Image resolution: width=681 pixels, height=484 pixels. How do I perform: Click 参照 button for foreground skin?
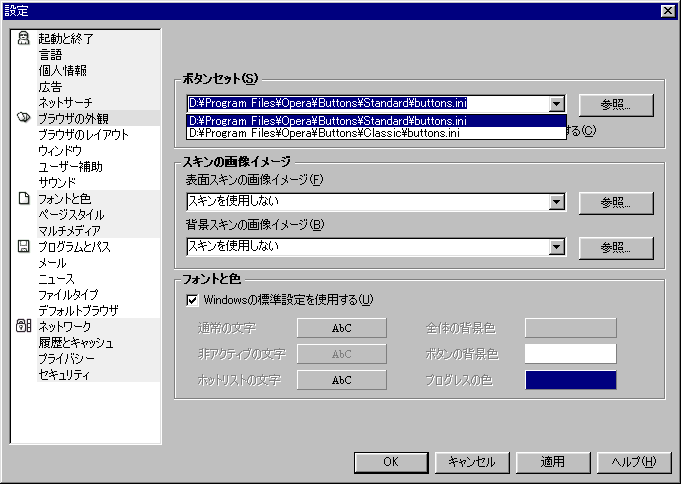[x=616, y=203]
